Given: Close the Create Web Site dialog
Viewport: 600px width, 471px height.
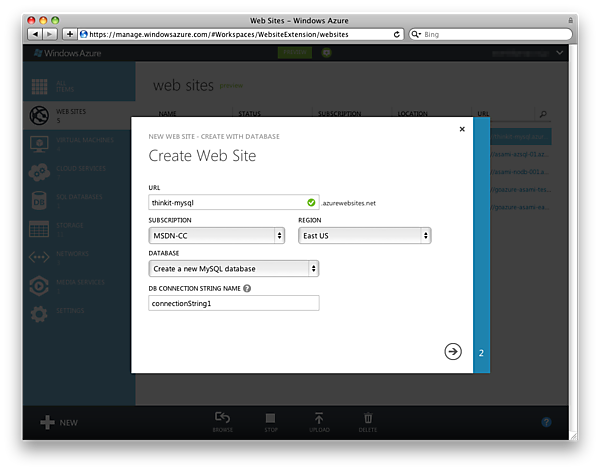Looking at the screenshot, I should [461, 129].
